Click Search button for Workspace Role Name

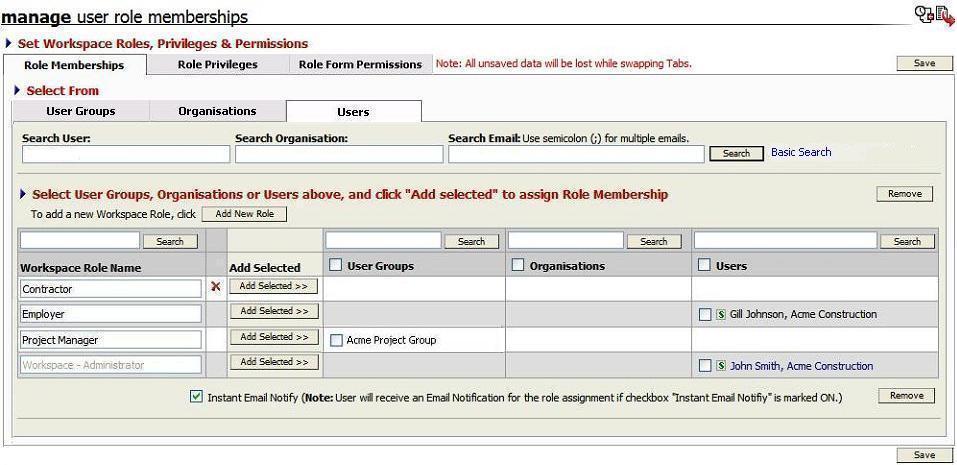170,241
